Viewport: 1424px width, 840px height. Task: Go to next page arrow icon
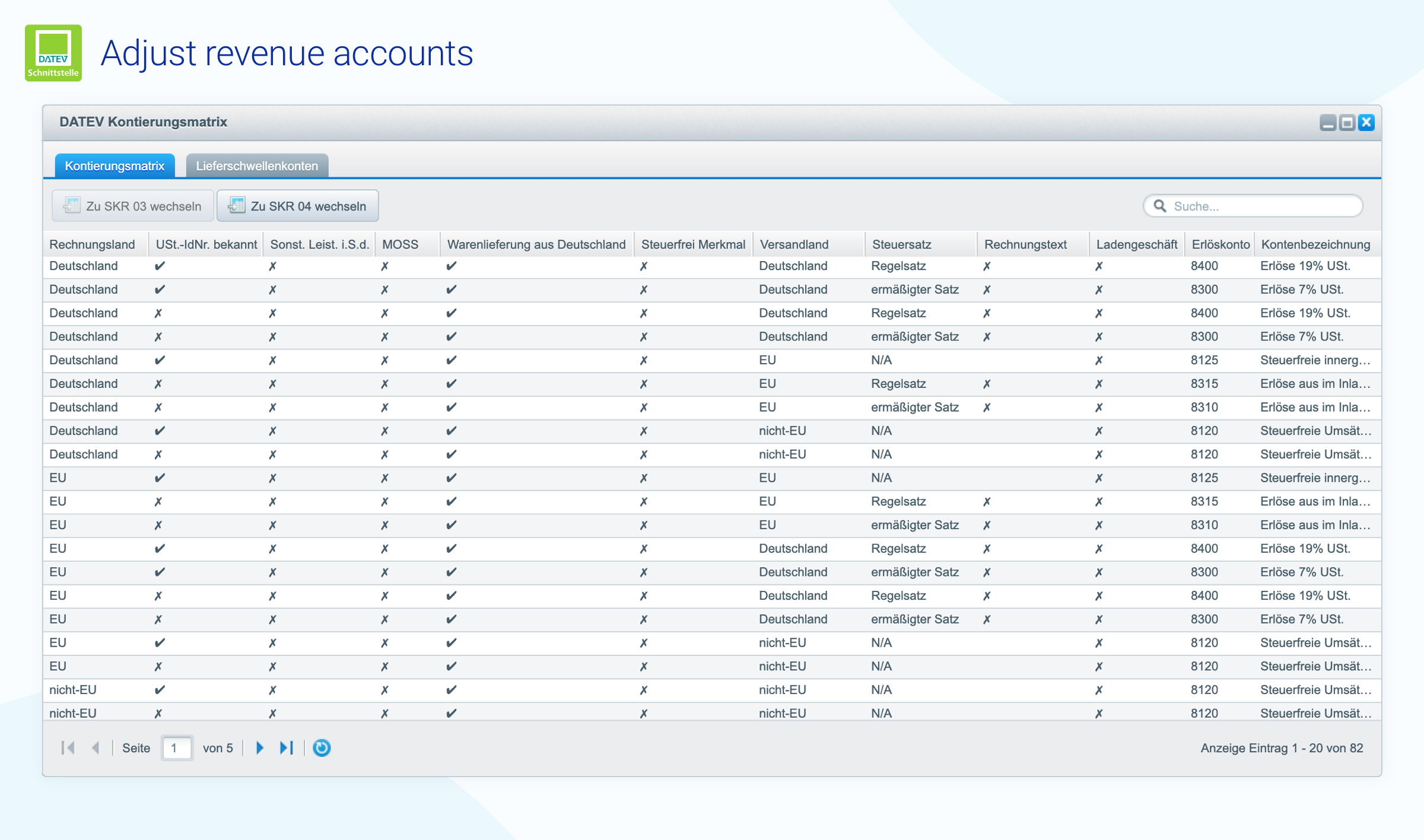[259, 747]
